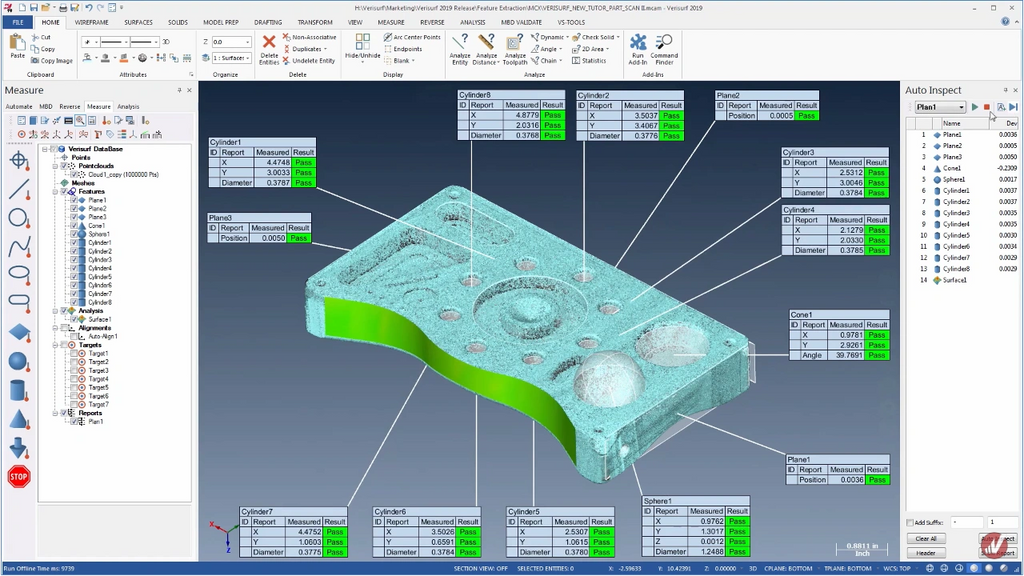
Task: Click the red STOP sign icon
Action: point(19,476)
